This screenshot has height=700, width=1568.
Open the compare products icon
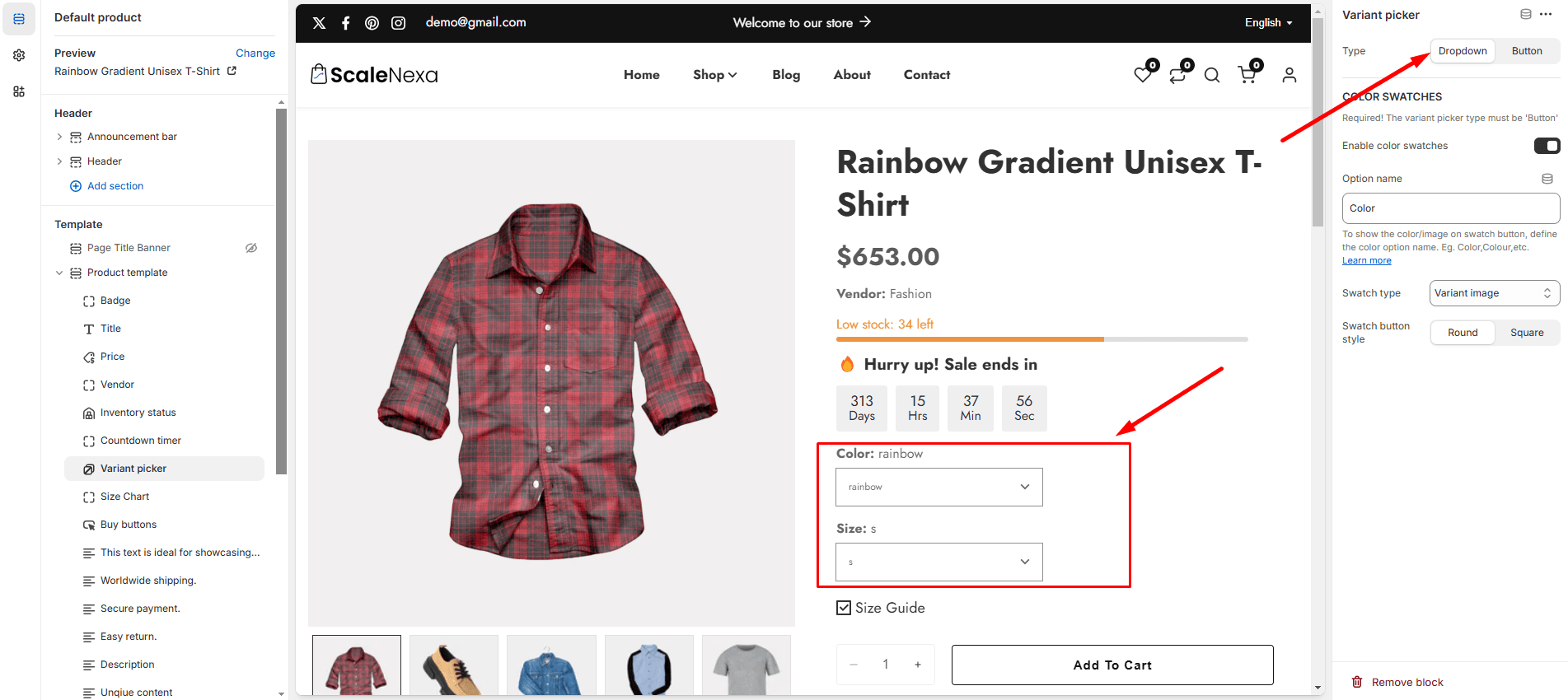1177,75
